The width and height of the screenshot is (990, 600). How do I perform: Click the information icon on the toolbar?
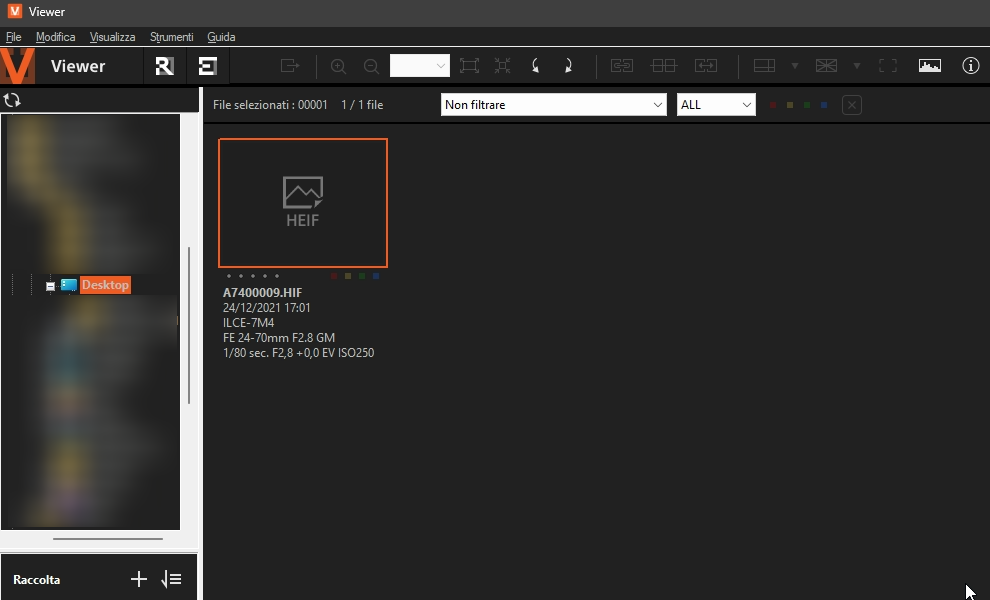(970, 65)
